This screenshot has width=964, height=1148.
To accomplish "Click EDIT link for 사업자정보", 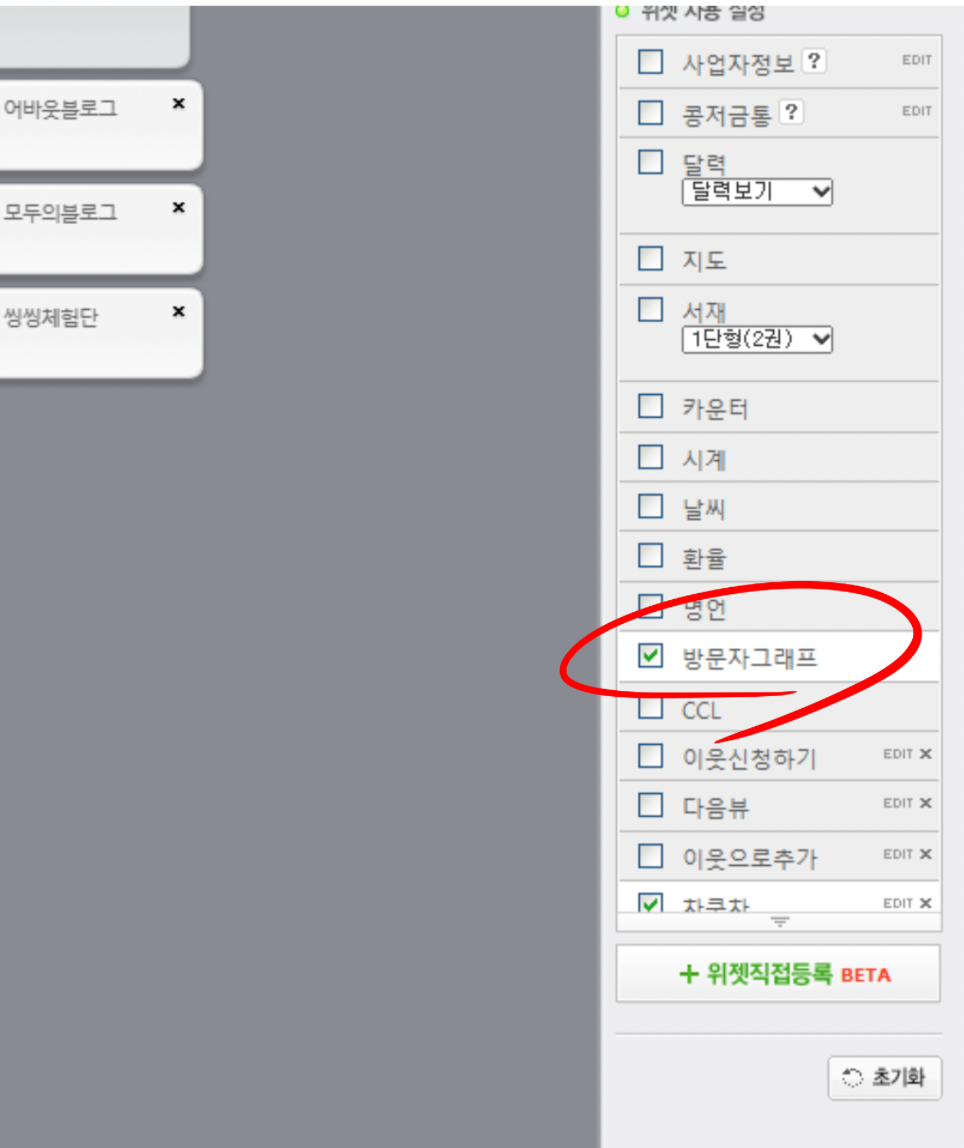I will tap(916, 60).
